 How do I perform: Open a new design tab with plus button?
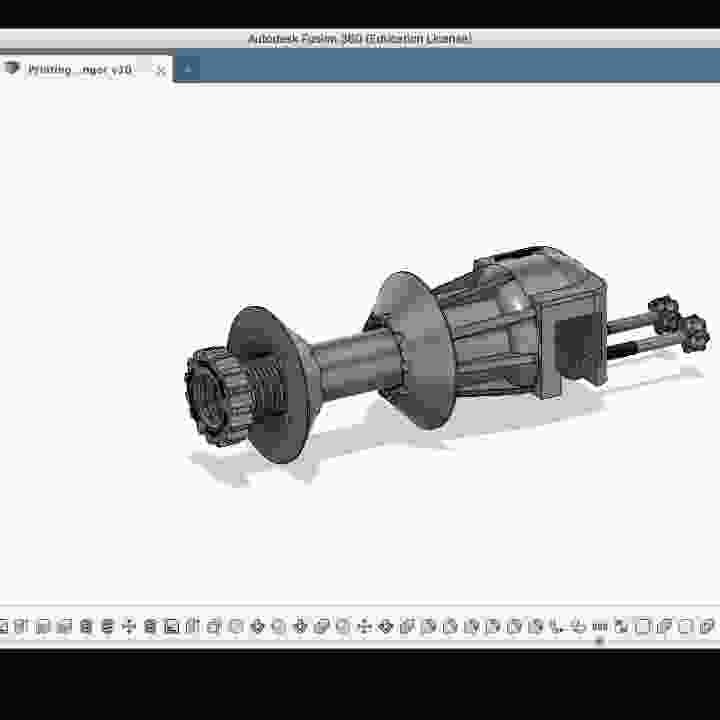188,69
